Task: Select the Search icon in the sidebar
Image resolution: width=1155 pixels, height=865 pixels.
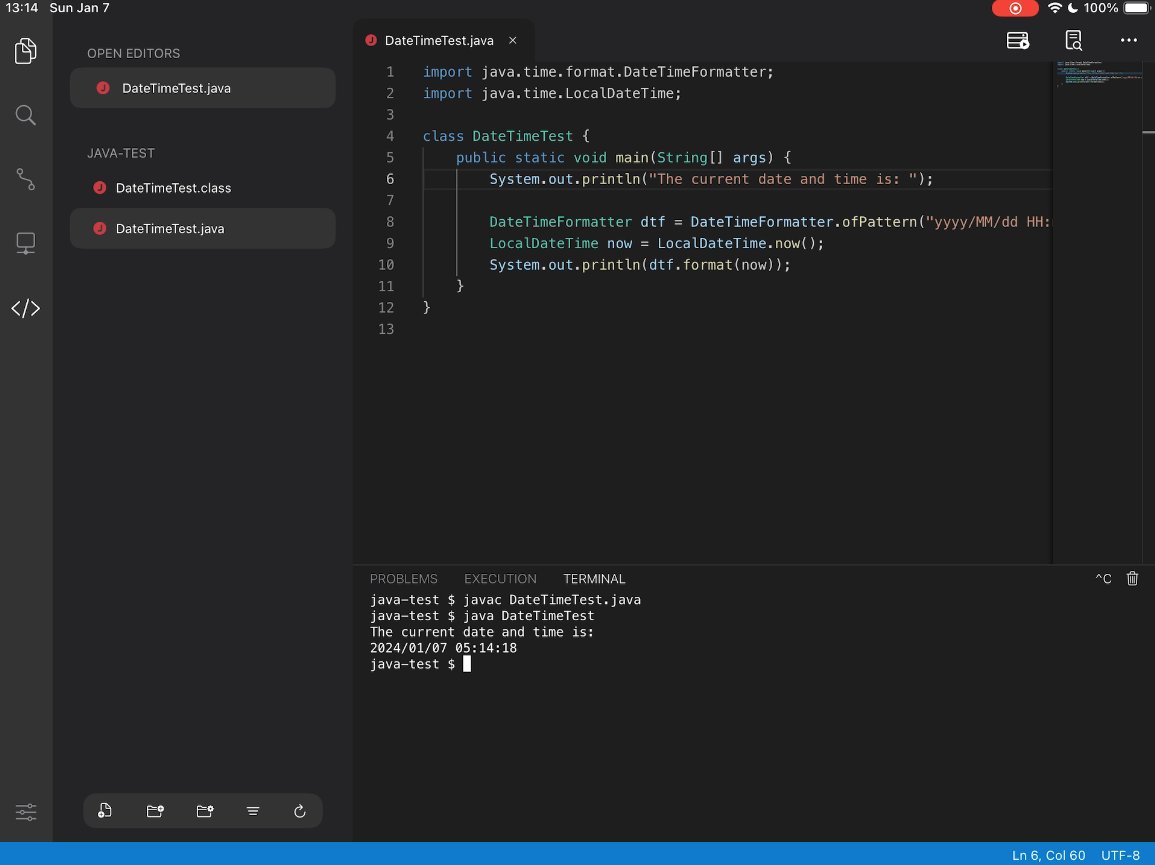Action: click(25, 114)
